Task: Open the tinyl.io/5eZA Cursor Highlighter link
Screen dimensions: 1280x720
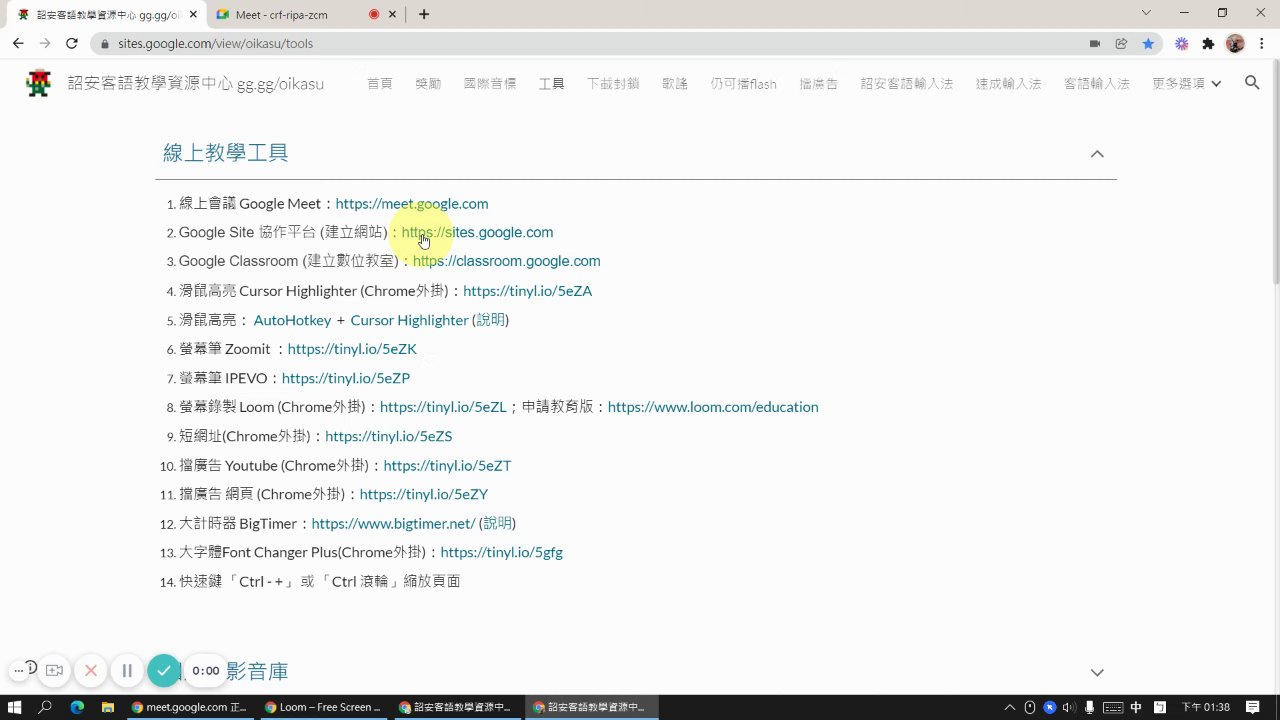Action: 528,291
